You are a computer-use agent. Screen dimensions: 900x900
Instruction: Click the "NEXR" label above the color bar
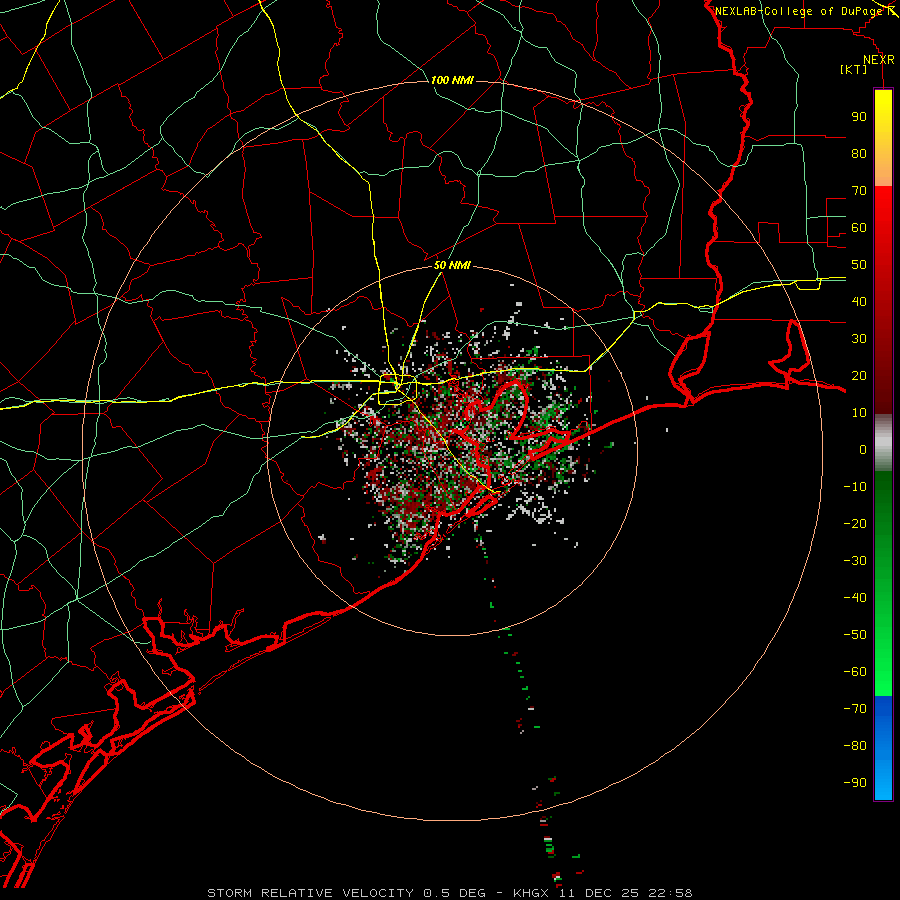[879, 60]
